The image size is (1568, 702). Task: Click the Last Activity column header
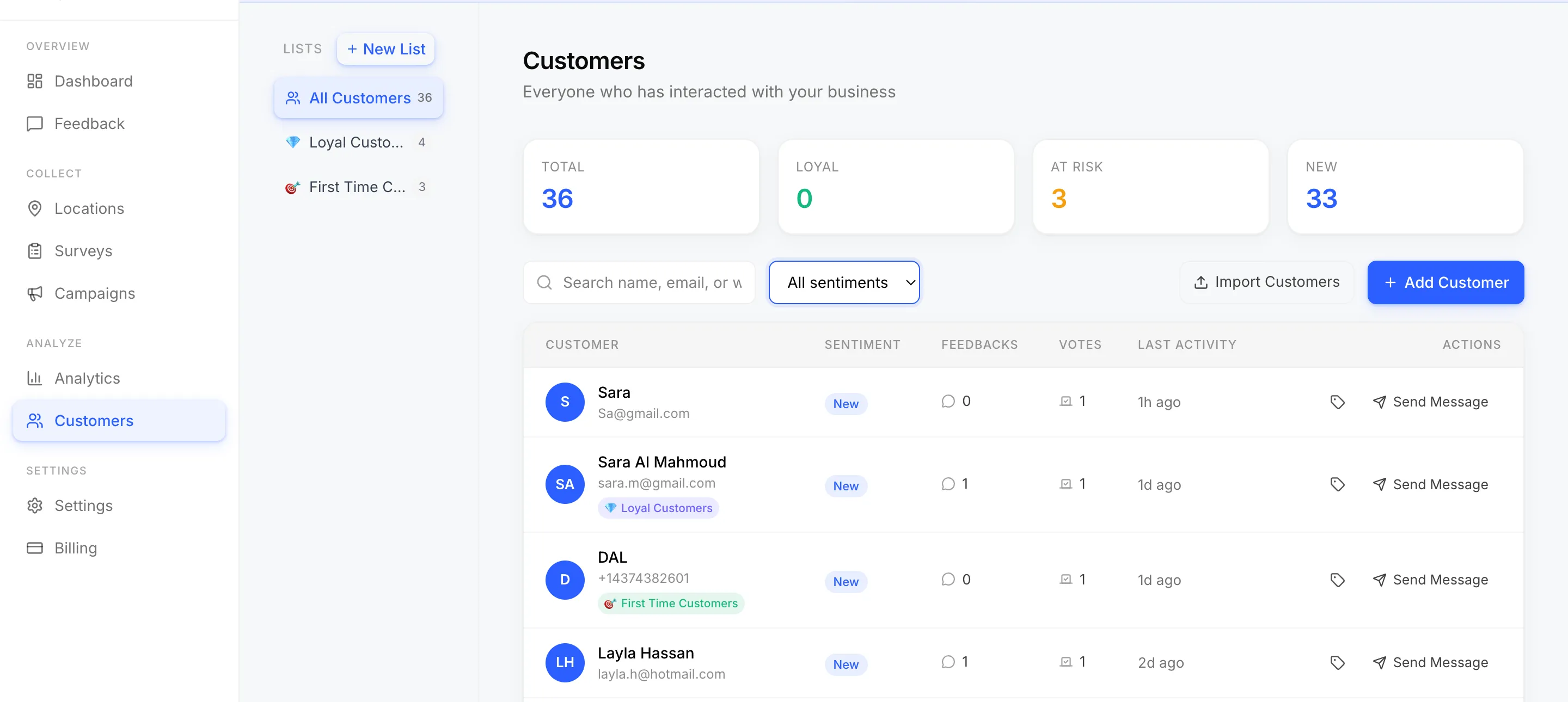tap(1187, 345)
